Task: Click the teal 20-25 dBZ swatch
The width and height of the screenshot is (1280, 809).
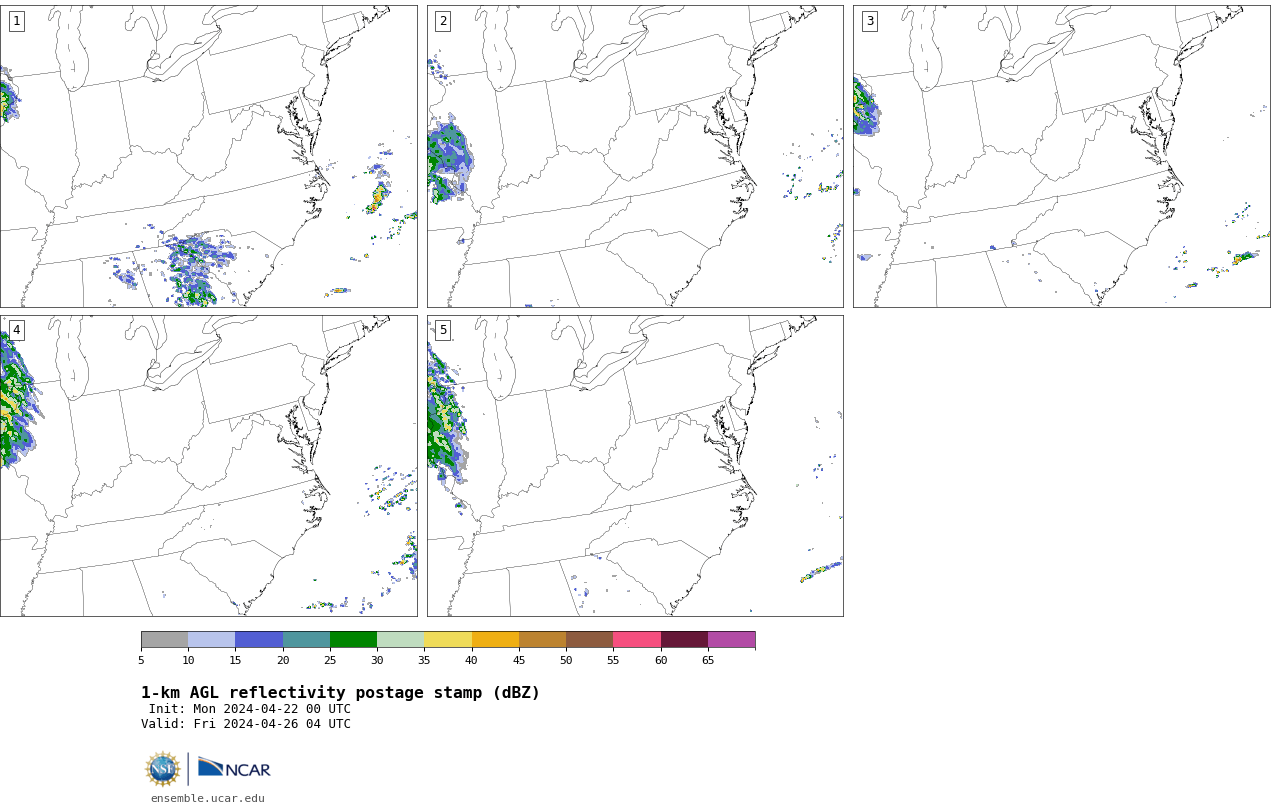Action: [306, 640]
